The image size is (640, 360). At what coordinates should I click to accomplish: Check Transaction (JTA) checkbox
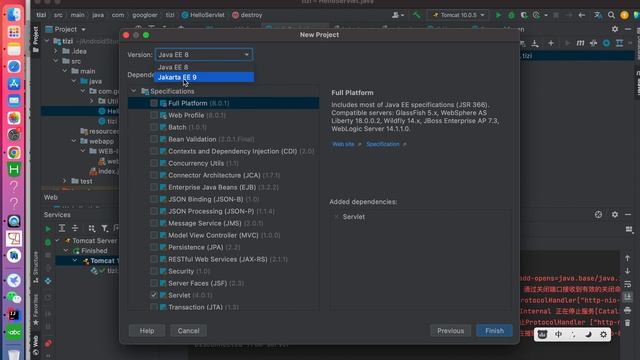tap(153, 307)
